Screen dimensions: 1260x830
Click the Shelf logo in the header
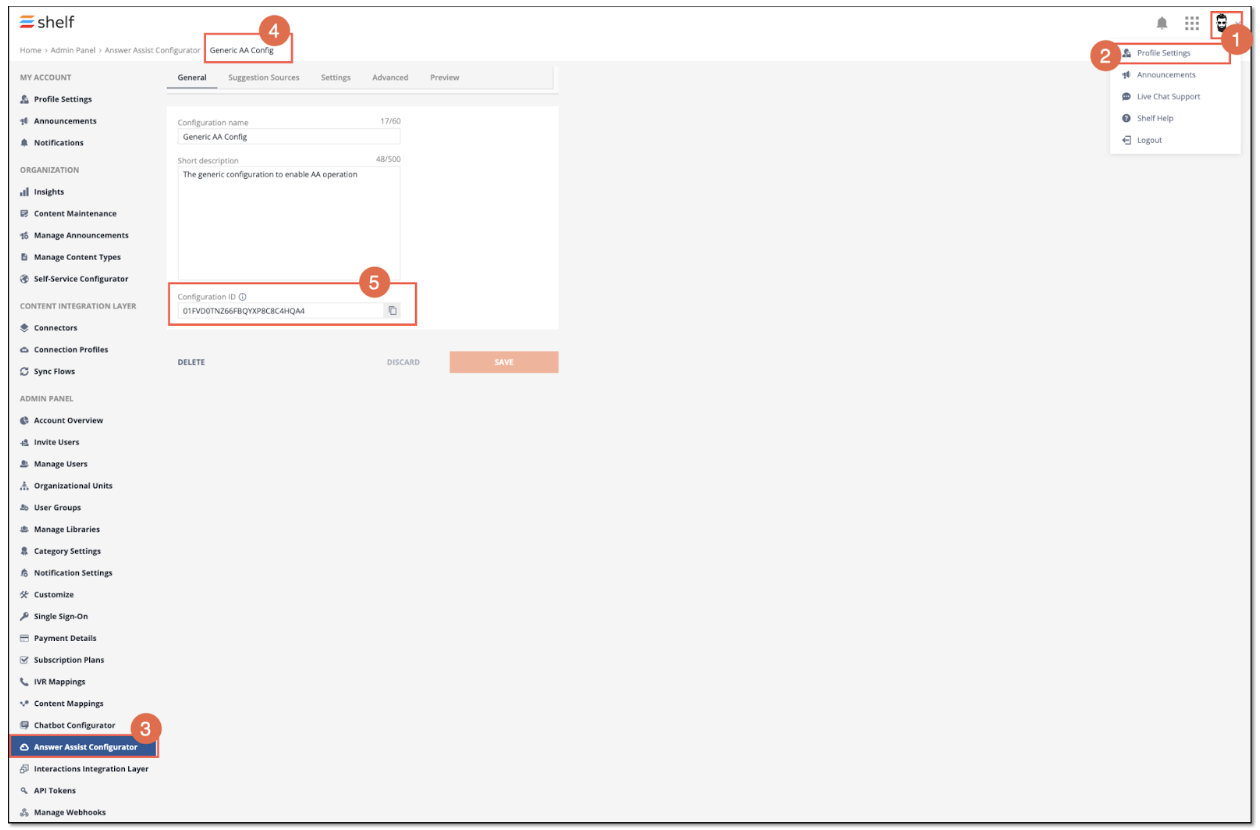47,22
